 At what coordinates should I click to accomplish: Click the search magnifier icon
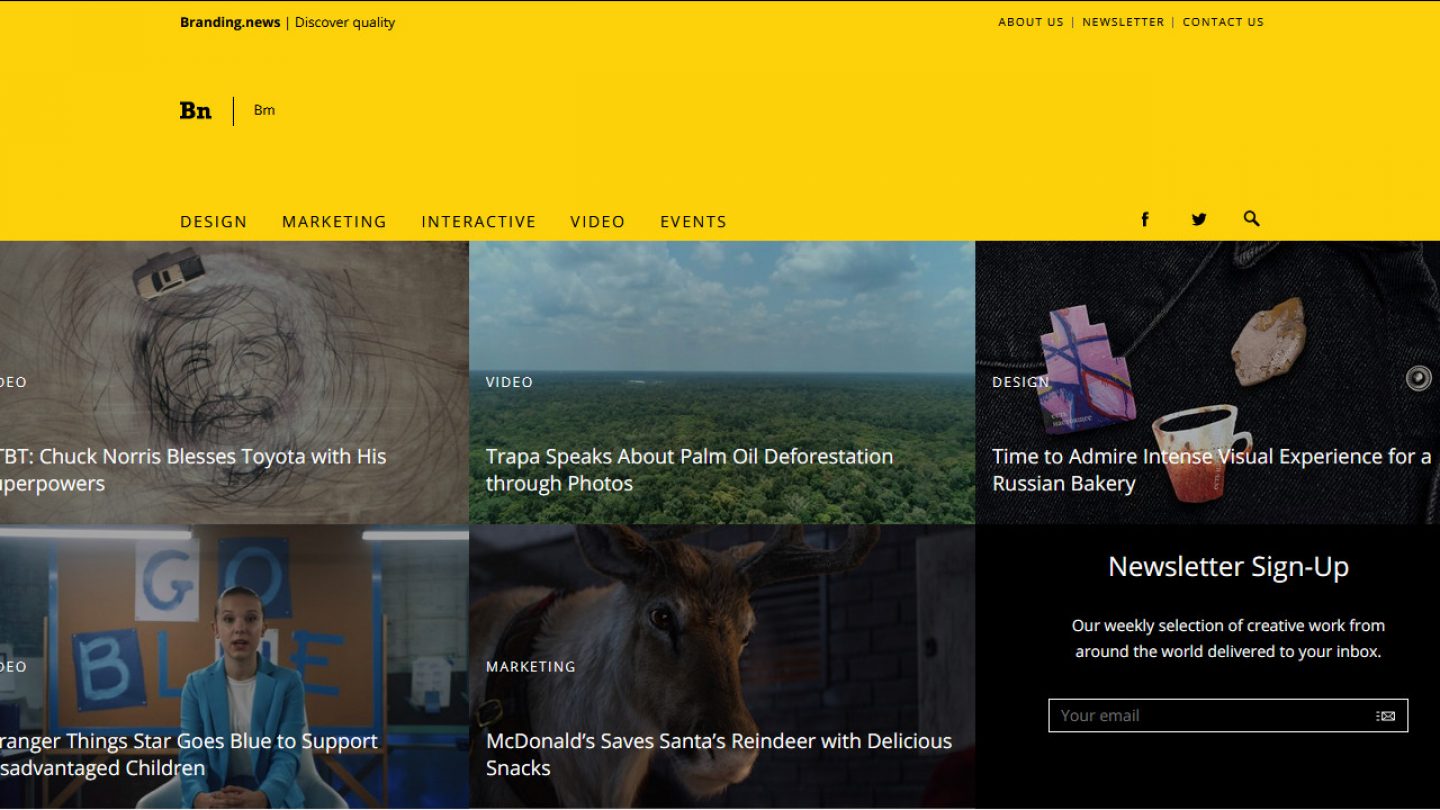[1251, 219]
